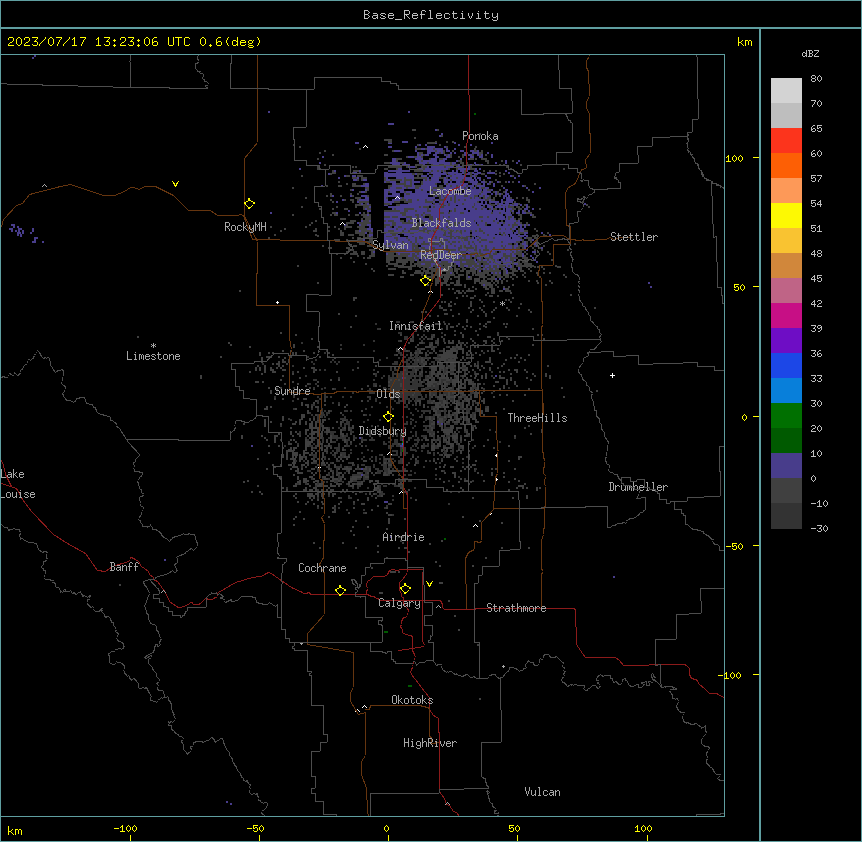Select the Olds city label
Viewport: 862px width, 842px height.
coord(388,394)
